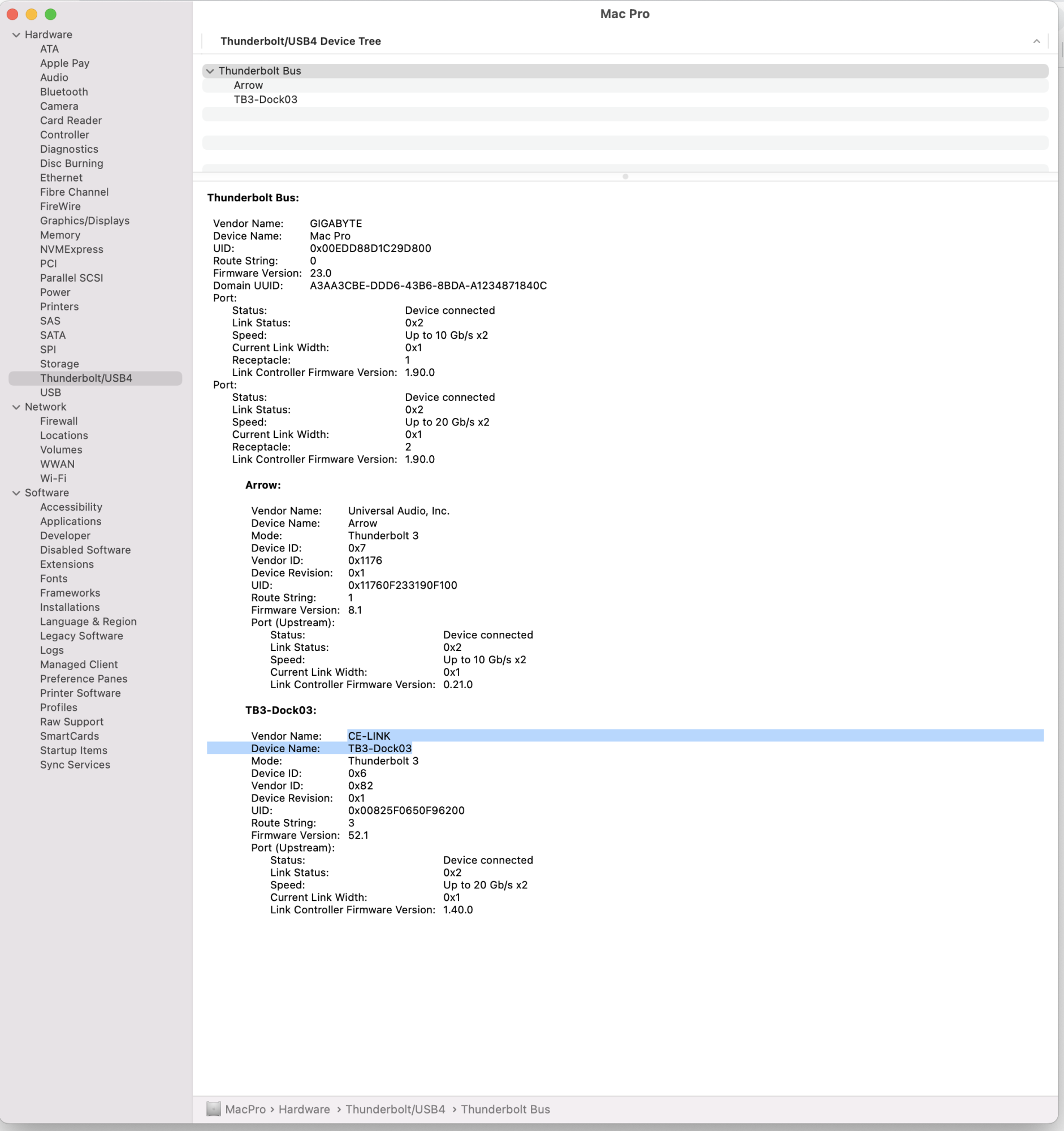This screenshot has width=1064, height=1131.
Task: Collapse the Thunderbolt Bus tree row
Action: pos(210,71)
